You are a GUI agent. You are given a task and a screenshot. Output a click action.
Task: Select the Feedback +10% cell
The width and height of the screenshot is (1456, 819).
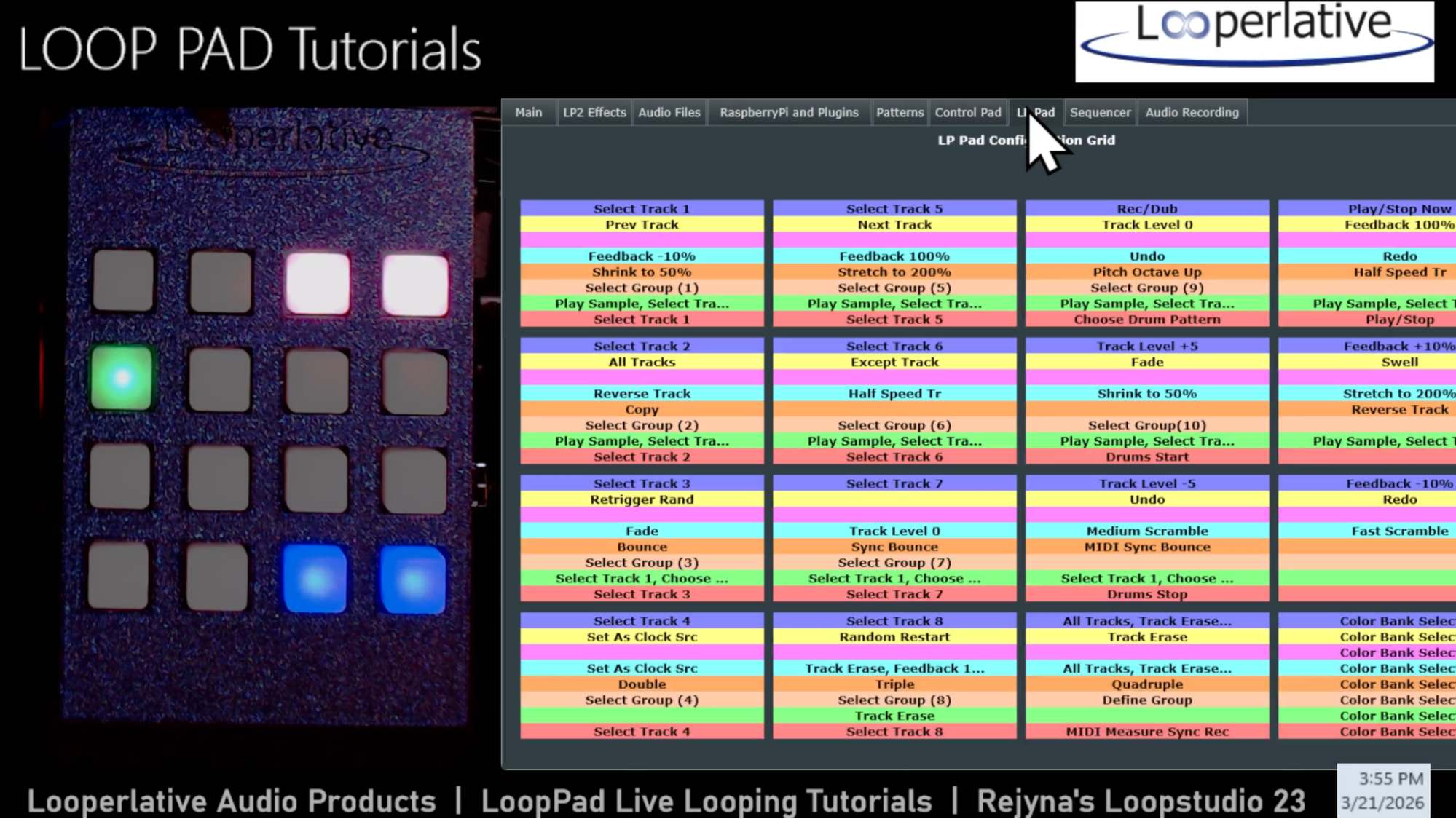tap(1367, 347)
